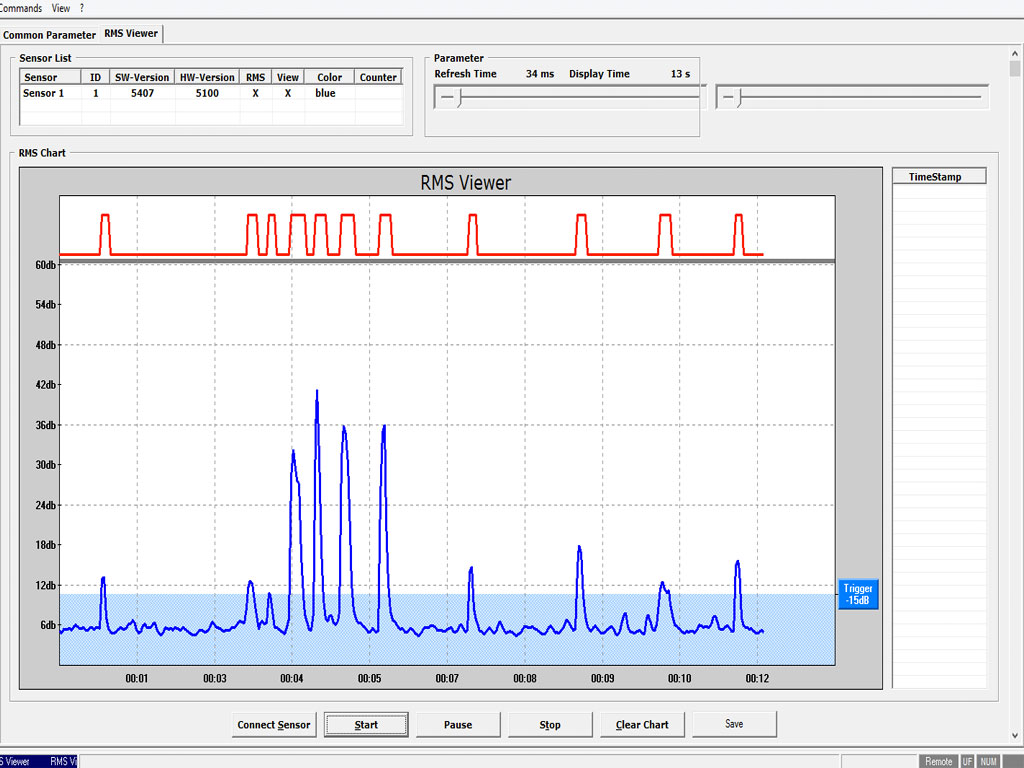This screenshot has height=768, width=1024.
Task: Toggle RMS X for Sensor 1
Action: coord(255,93)
